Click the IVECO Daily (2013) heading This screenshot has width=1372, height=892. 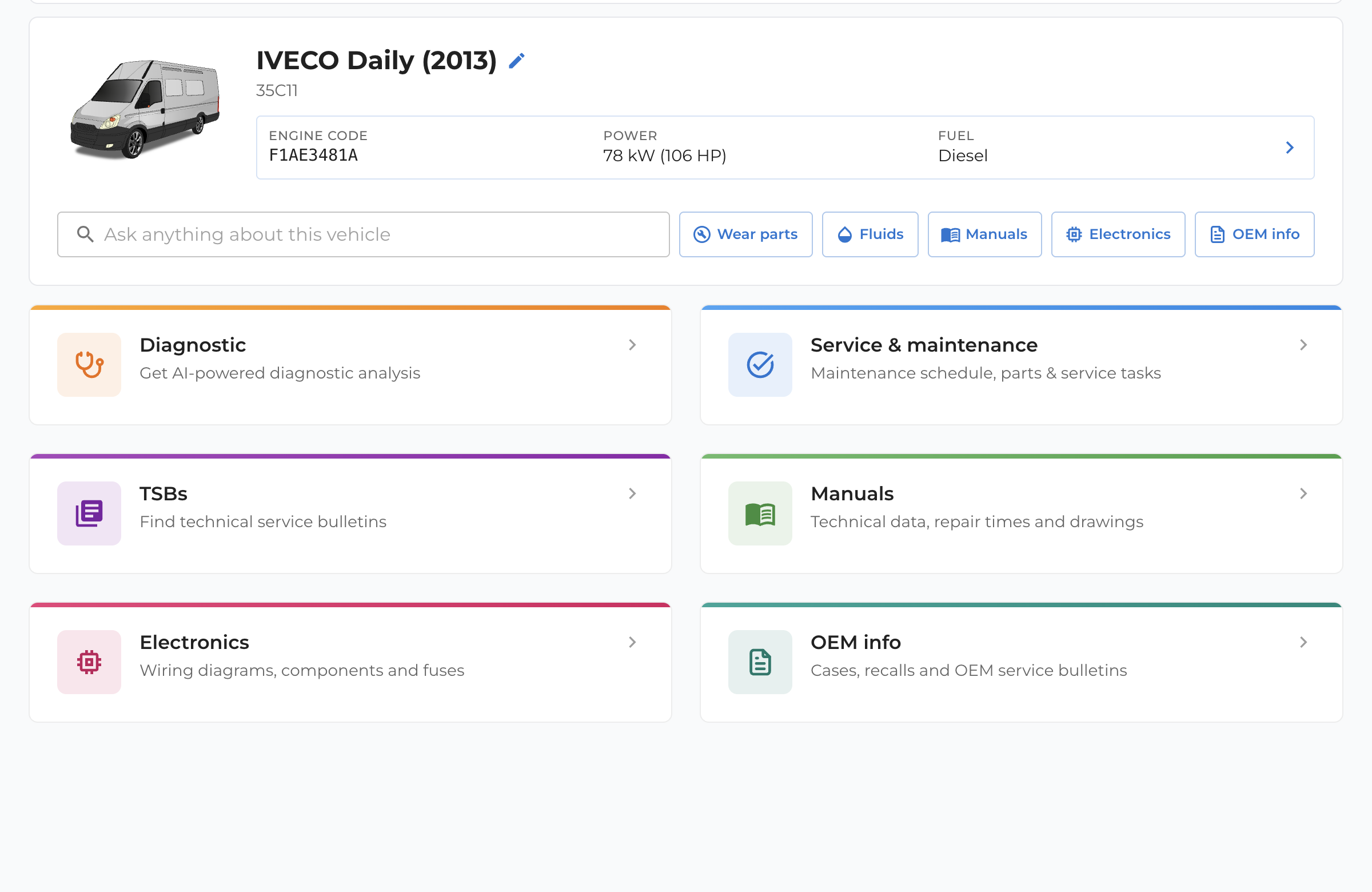point(376,61)
